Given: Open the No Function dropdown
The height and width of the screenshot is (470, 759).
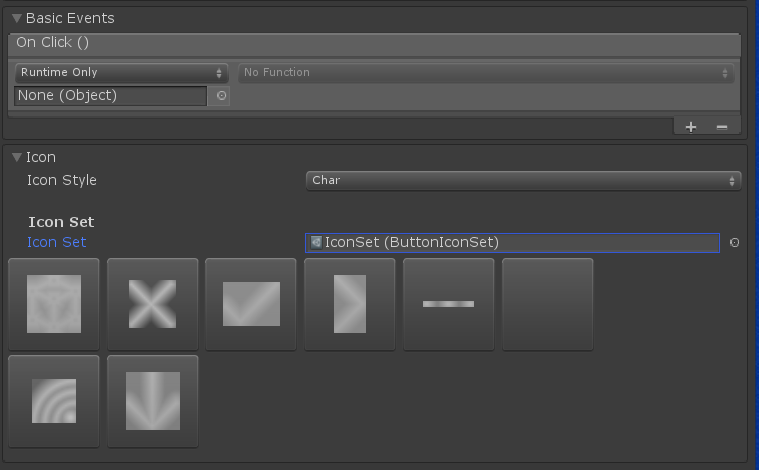Looking at the screenshot, I should [x=486, y=73].
